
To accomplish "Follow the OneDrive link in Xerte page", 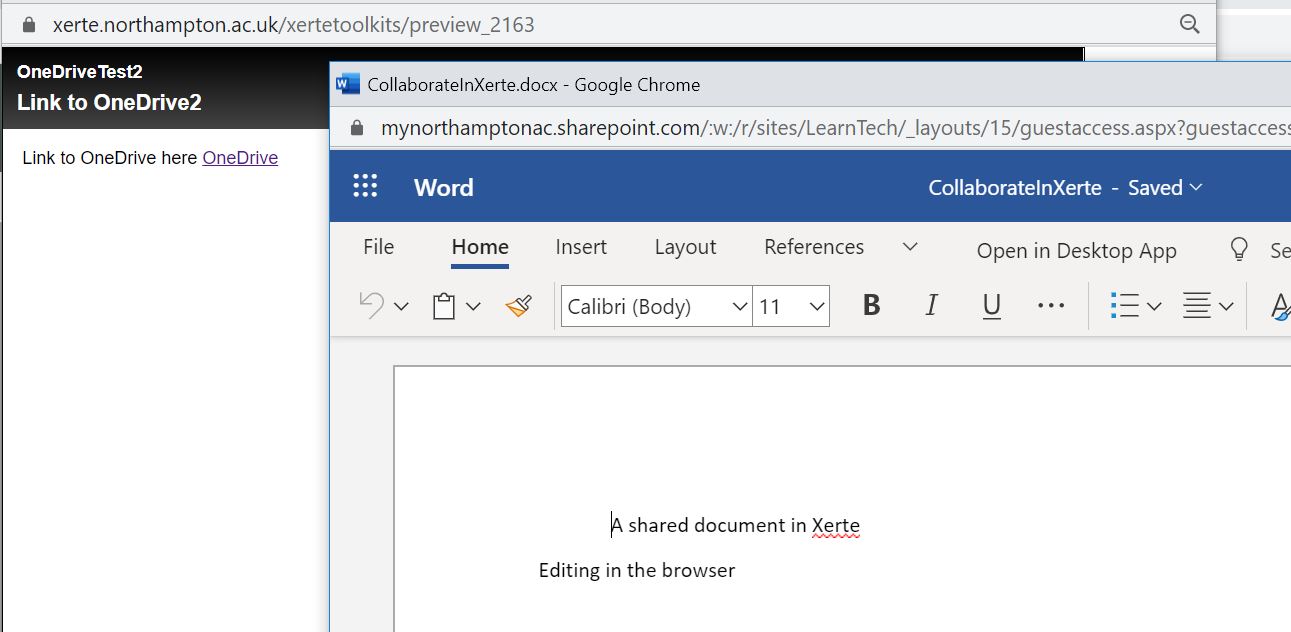I will coord(240,157).
